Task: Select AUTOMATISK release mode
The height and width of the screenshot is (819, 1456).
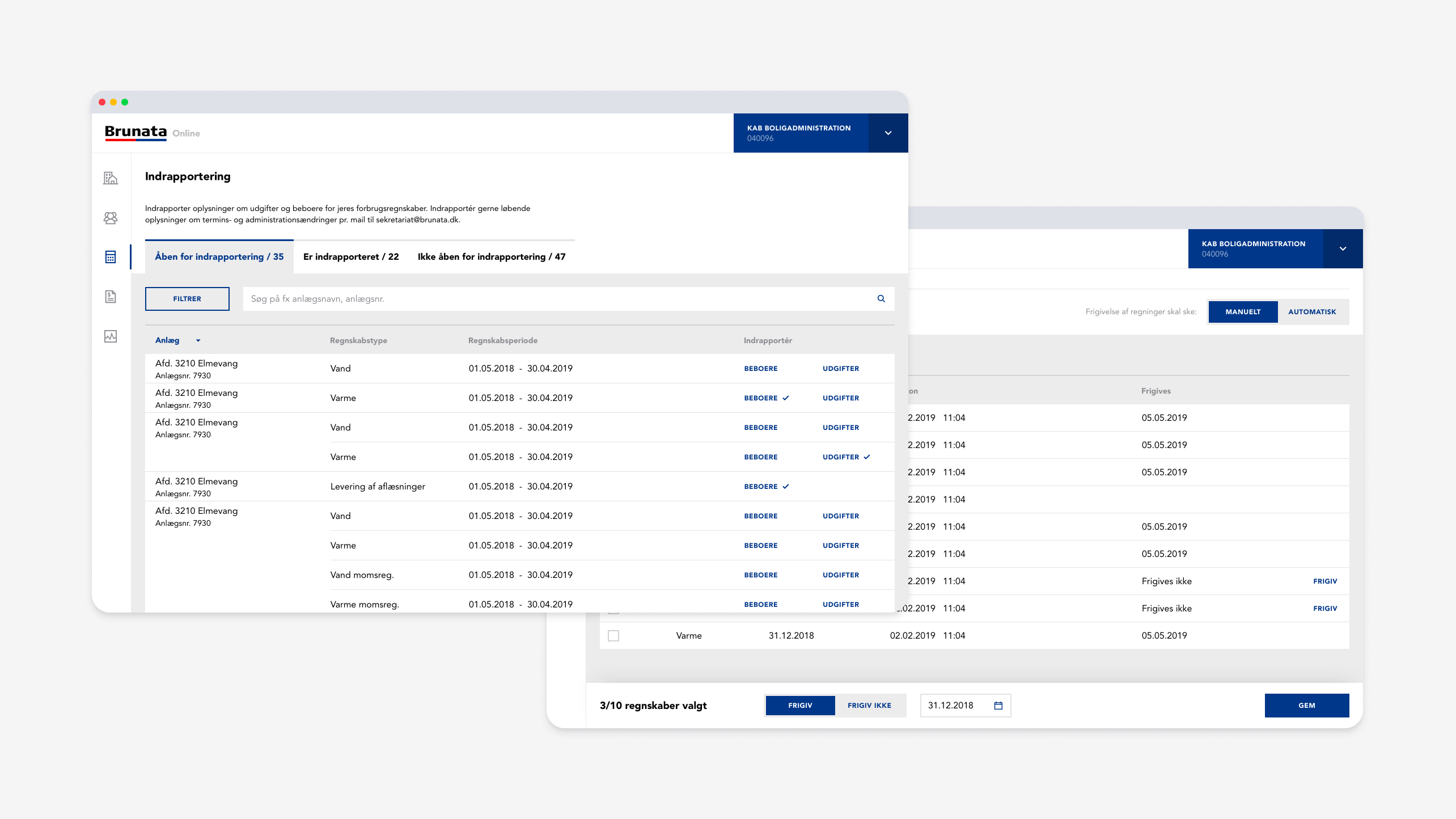Action: 1312,312
